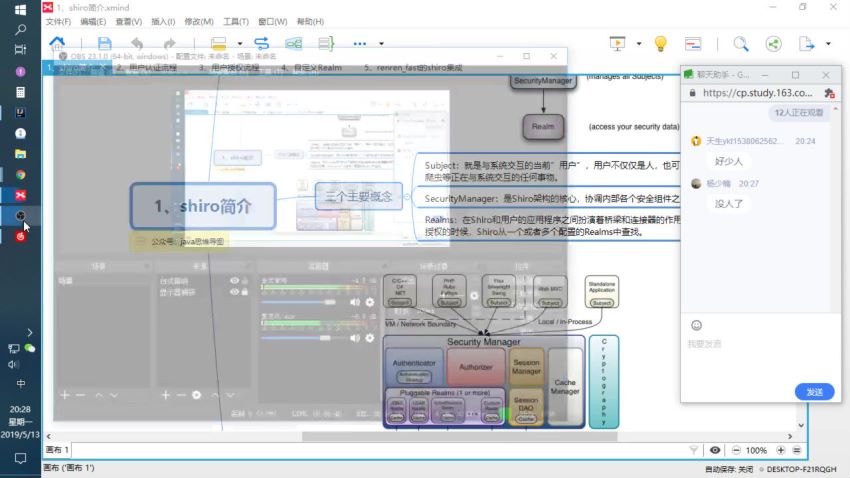Save the mind map with the floppy icon
Screen dimensions: 850x478
(x=105, y=43)
